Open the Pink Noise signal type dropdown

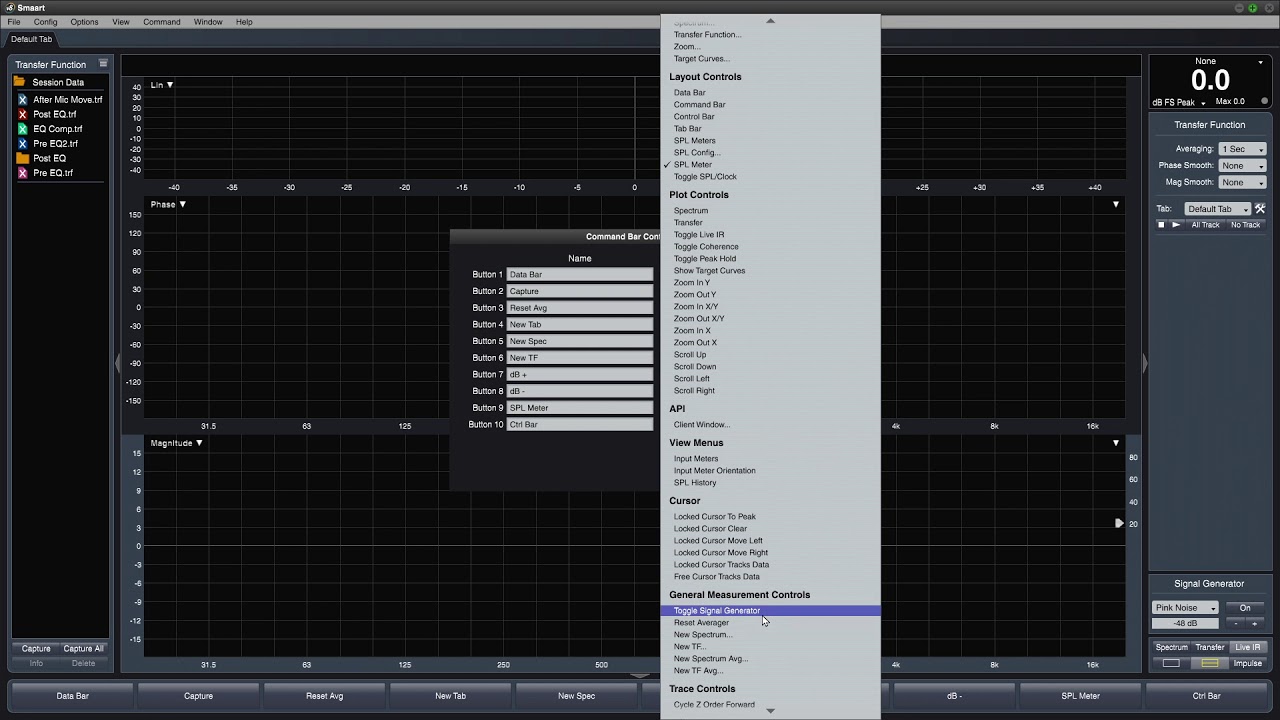pyautogui.click(x=1185, y=608)
